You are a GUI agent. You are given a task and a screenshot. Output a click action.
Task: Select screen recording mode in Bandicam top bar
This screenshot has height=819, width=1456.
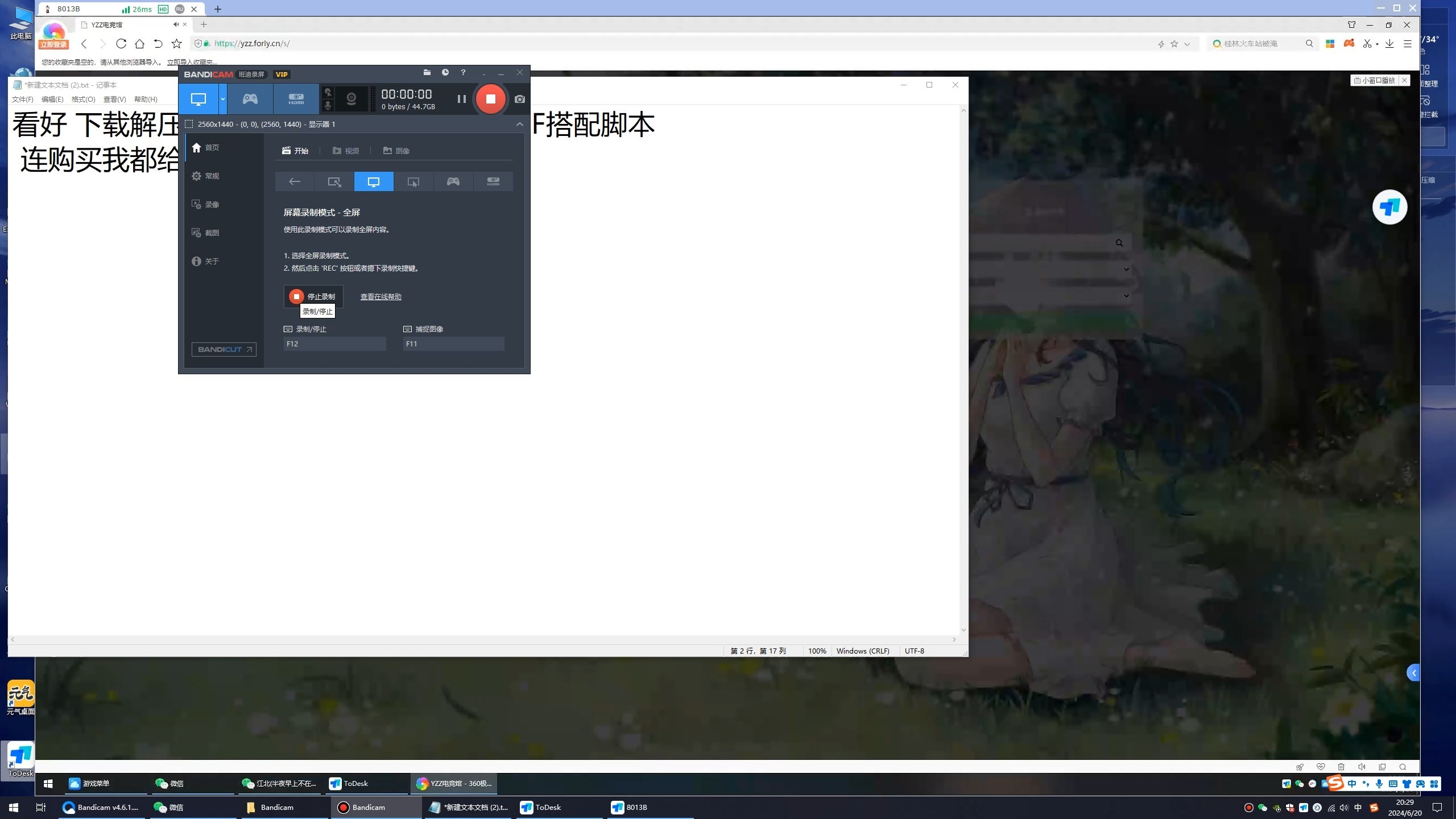[x=198, y=99]
